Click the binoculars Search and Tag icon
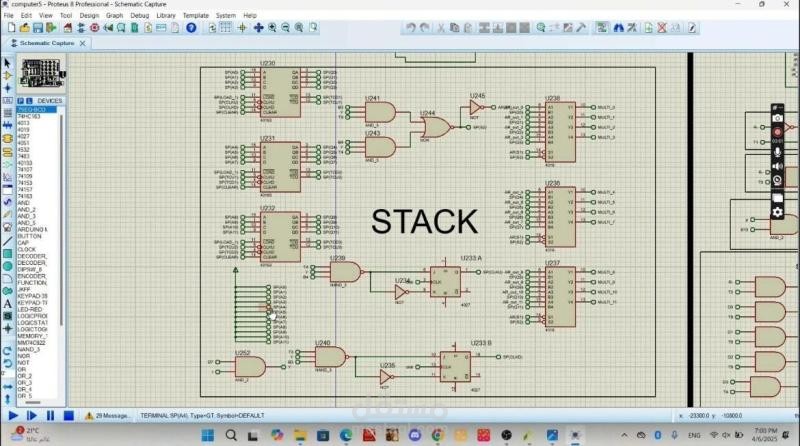This screenshot has width=800, height=446. (618, 28)
